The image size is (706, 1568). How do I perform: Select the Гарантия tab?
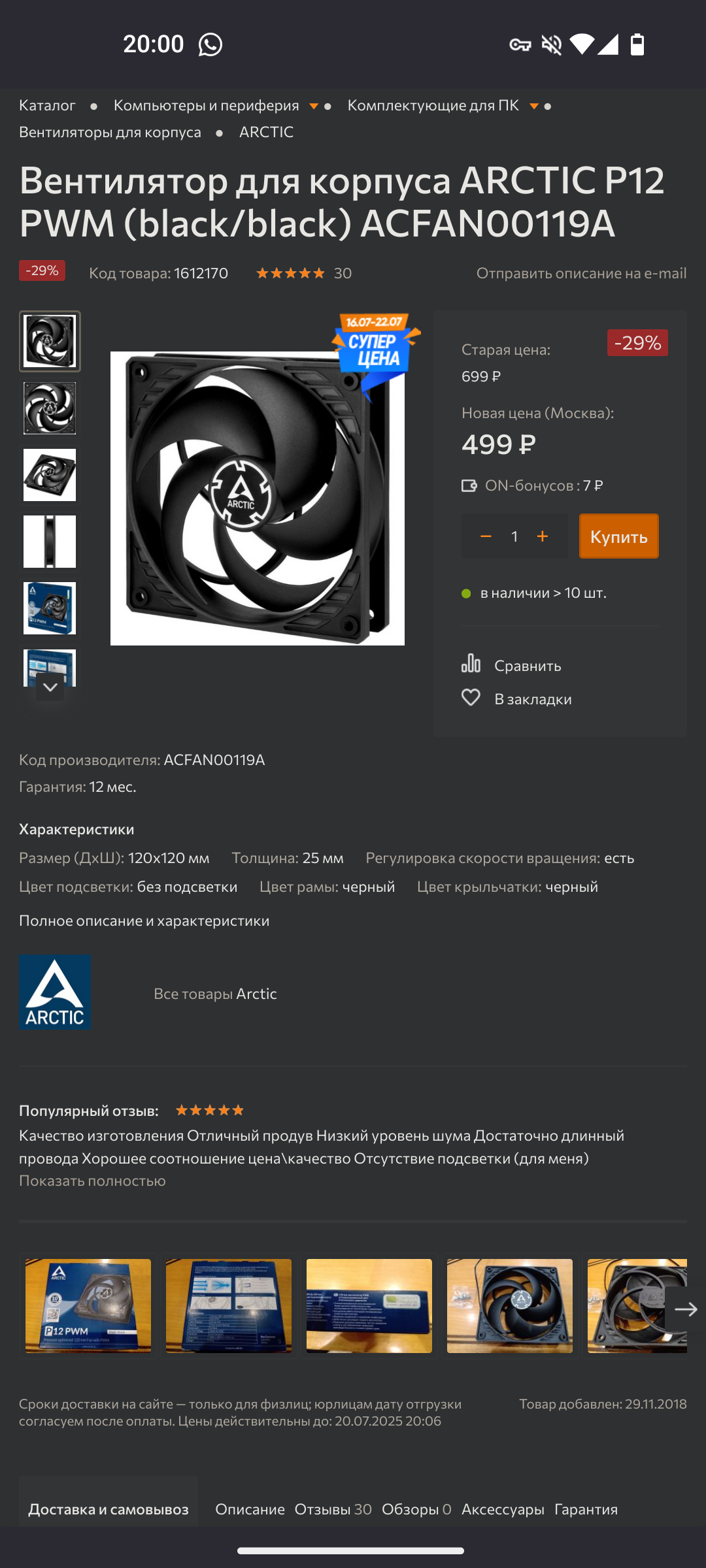pyautogui.click(x=586, y=1509)
